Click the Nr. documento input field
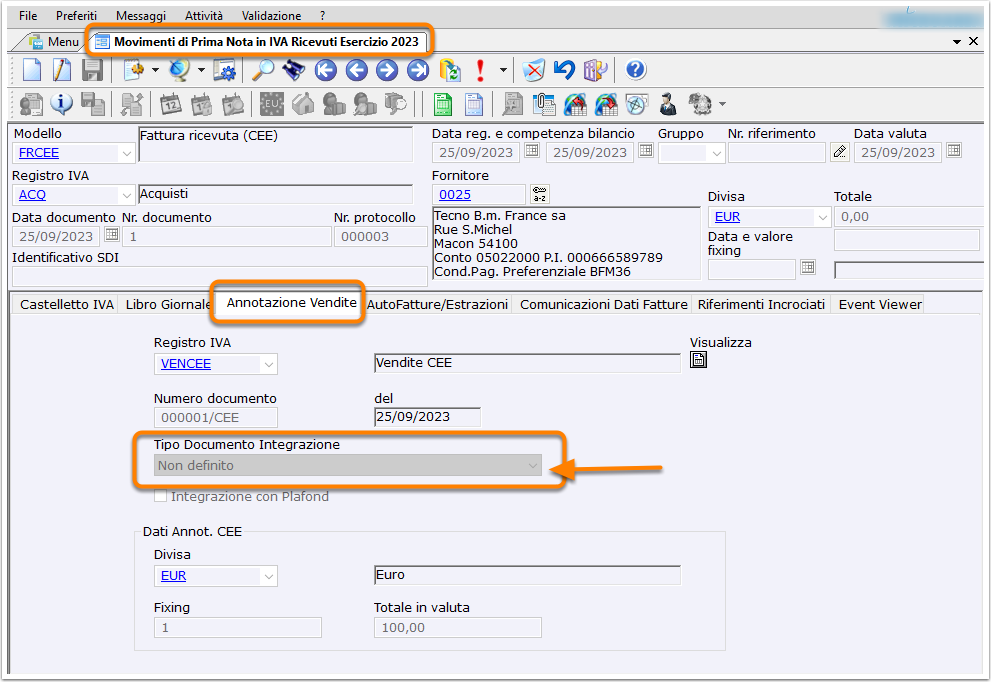This screenshot has height=682, width=991. point(227,237)
